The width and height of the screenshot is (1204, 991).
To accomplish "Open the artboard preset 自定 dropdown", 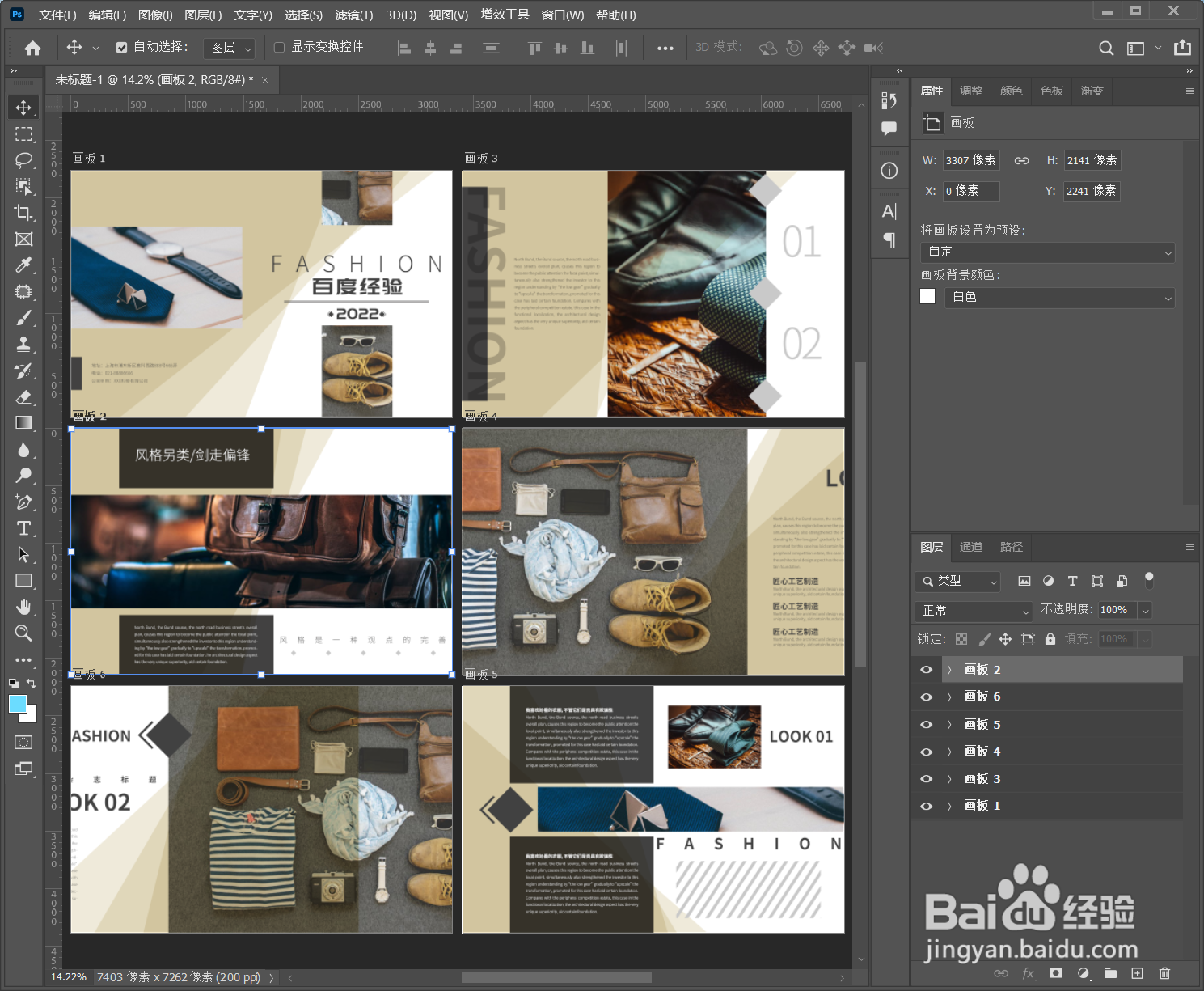I will click(x=1048, y=252).
